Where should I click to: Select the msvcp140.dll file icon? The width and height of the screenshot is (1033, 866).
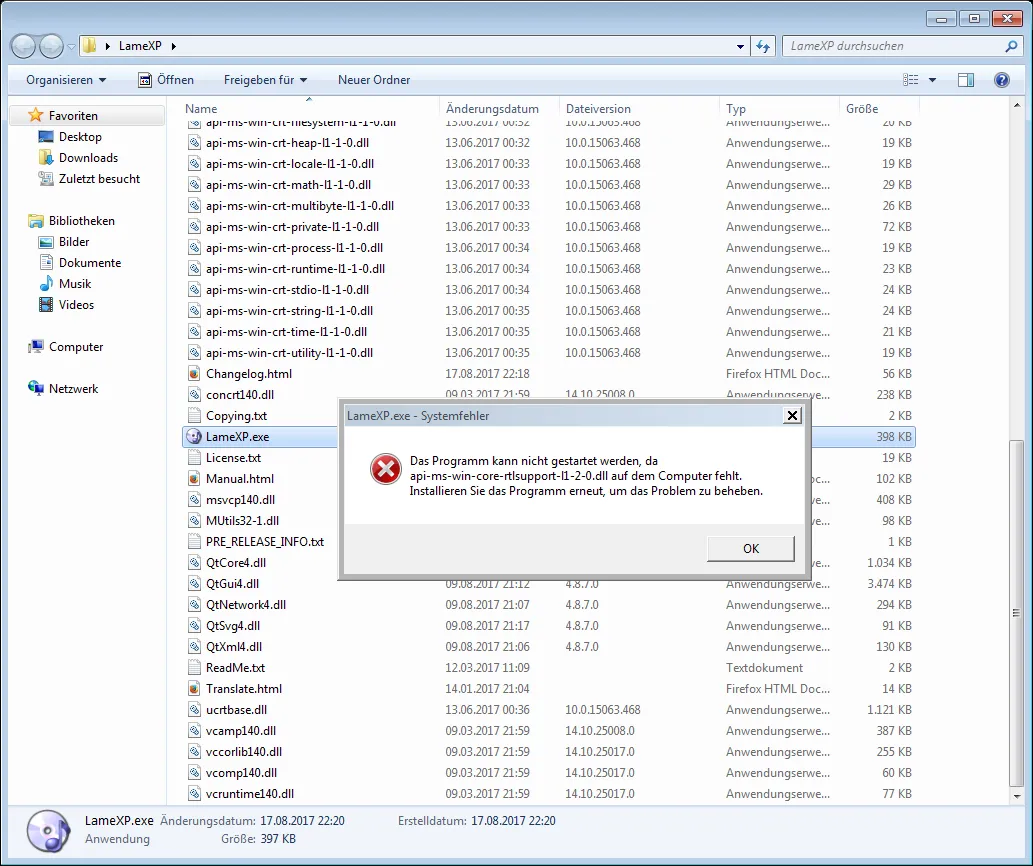(x=194, y=499)
